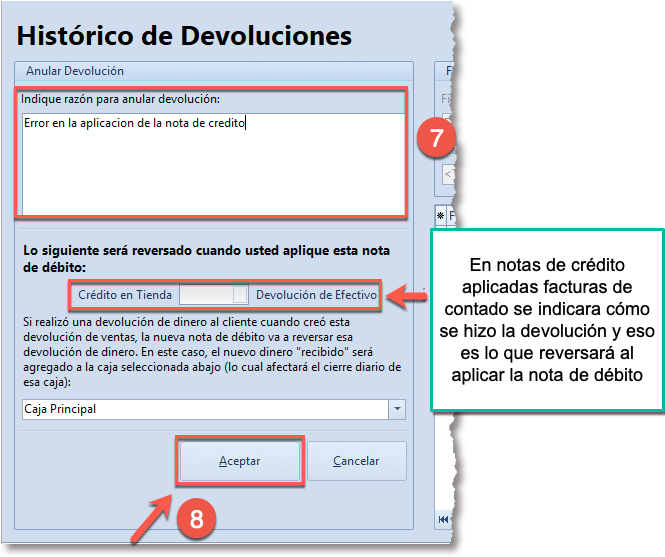The width and height of the screenshot is (665, 557).
Task: Click first-record navigation icon in grid
Action: point(443,519)
